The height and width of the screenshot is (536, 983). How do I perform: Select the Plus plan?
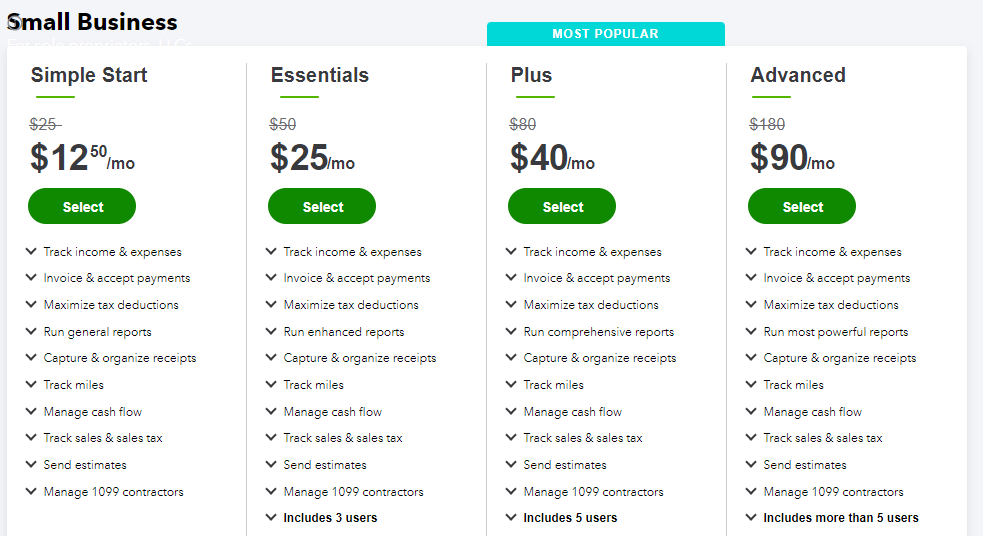click(562, 206)
